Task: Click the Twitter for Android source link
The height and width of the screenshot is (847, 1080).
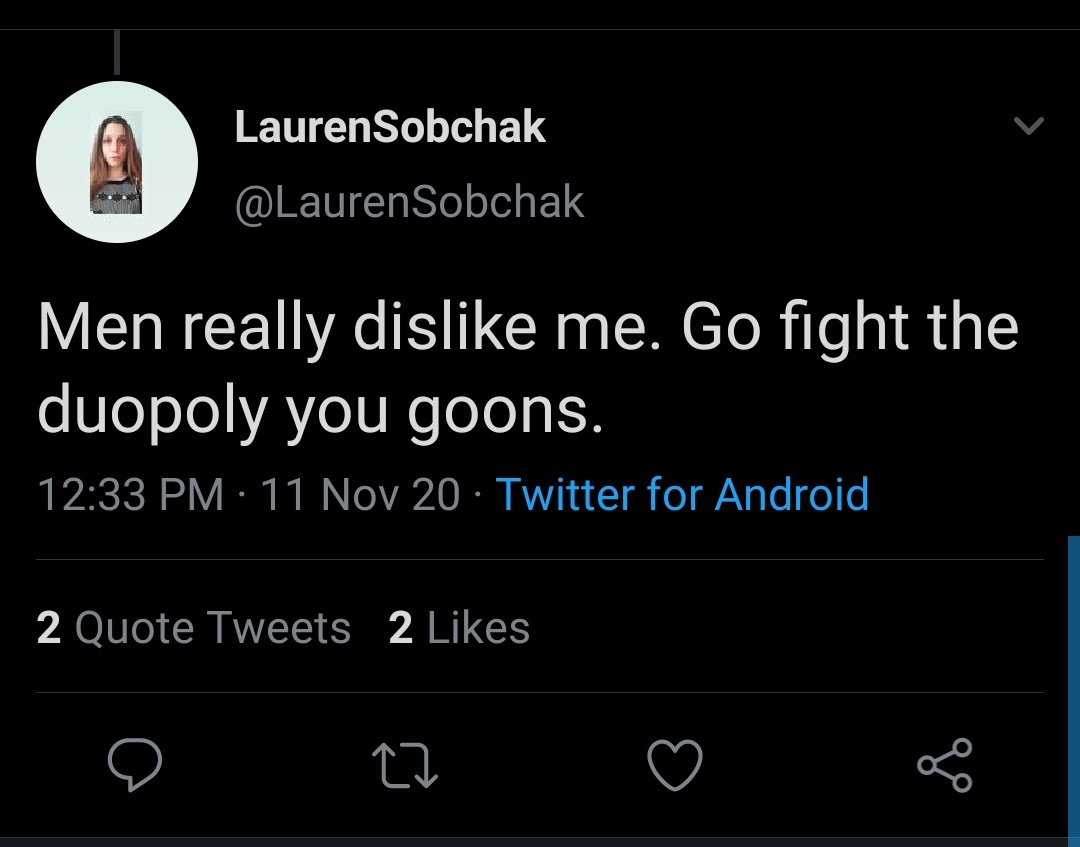Action: click(x=682, y=494)
